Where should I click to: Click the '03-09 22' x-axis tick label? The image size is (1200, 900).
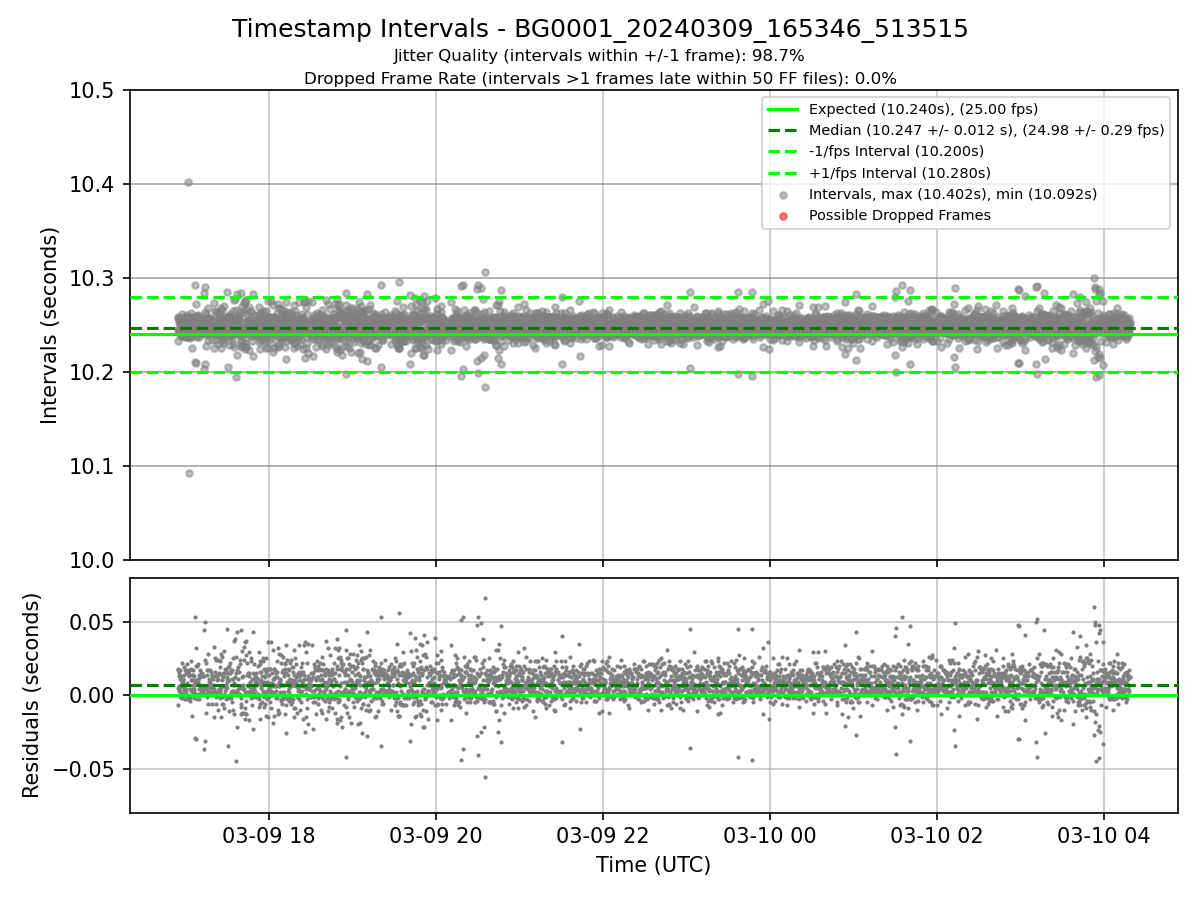click(x=602, y=834)
